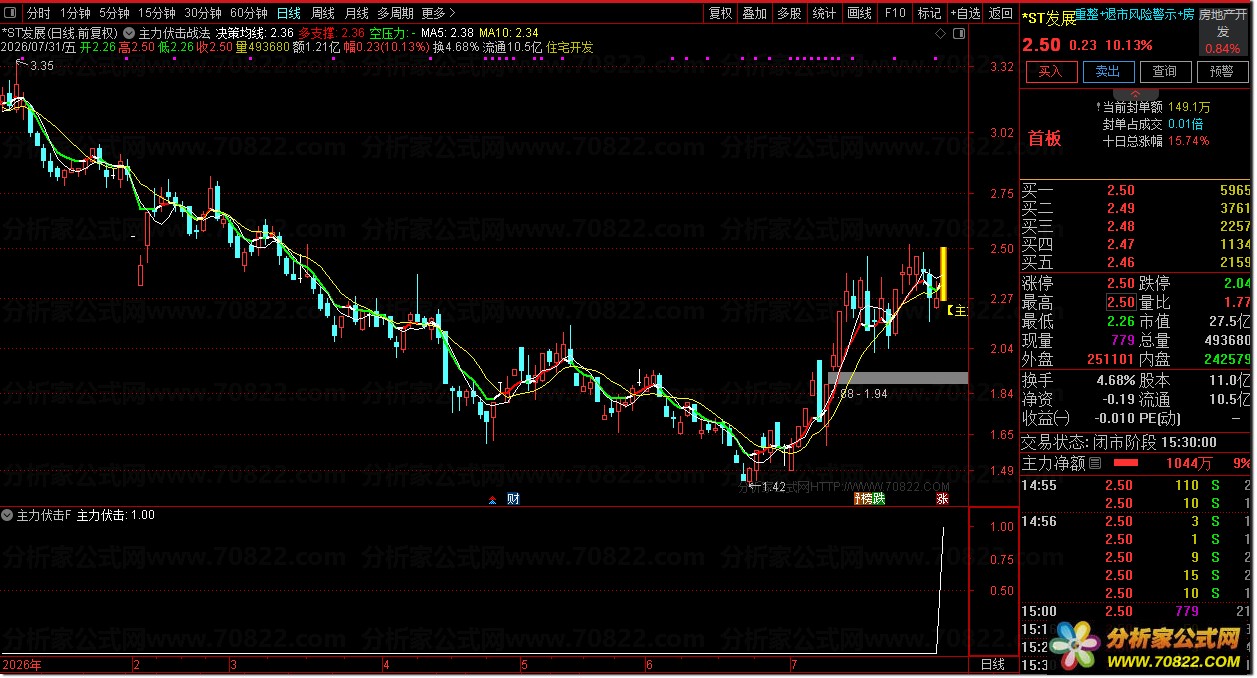Open the 房地产开发 sector box
The image size is (1257, 678).
click(x=1222, y=32)
